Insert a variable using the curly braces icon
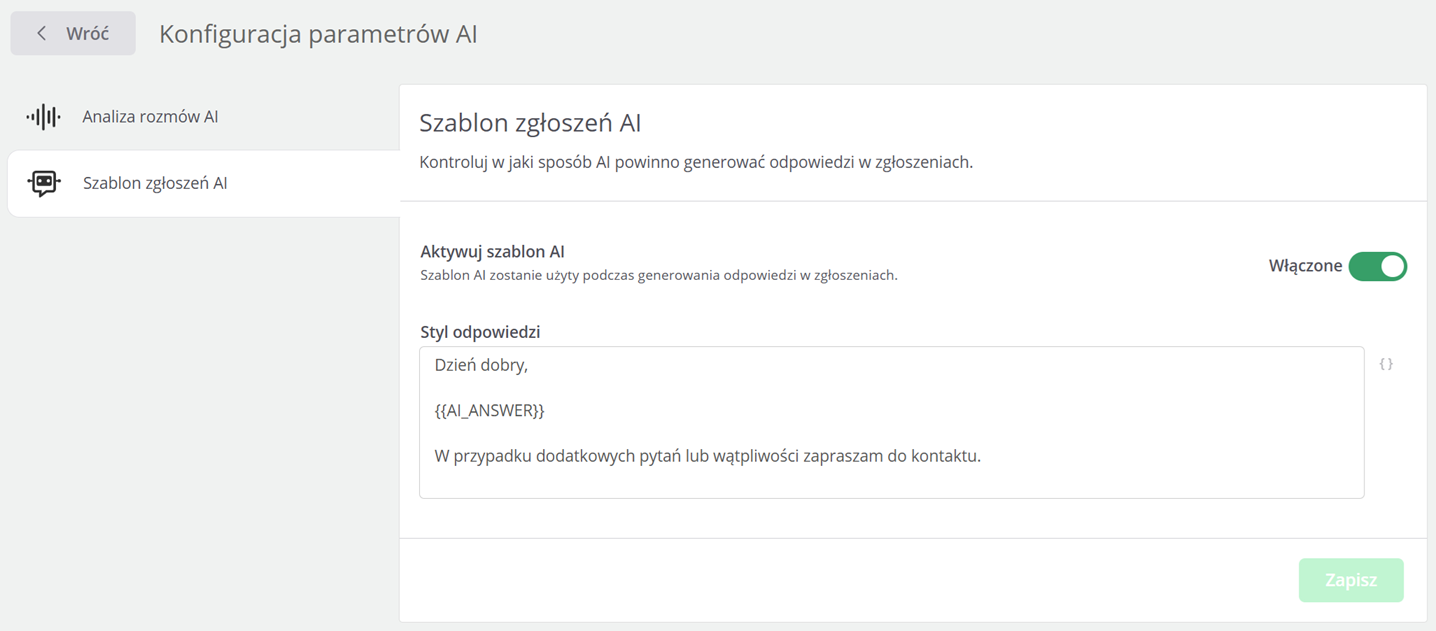Image resolution: width=1436 pixels, height=631 pixels. [x=1386, y=364]
